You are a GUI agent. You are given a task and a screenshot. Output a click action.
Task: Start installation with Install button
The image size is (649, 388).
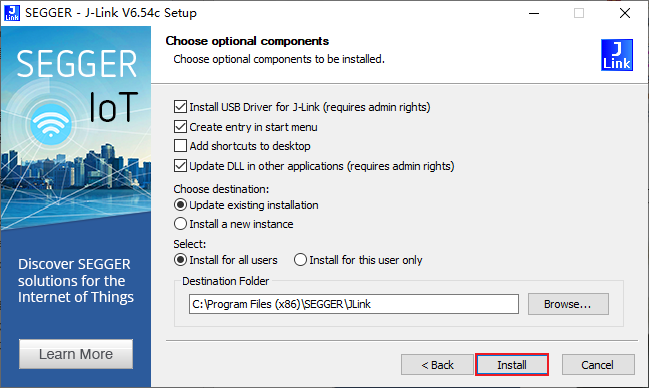[x=512, y=365]
